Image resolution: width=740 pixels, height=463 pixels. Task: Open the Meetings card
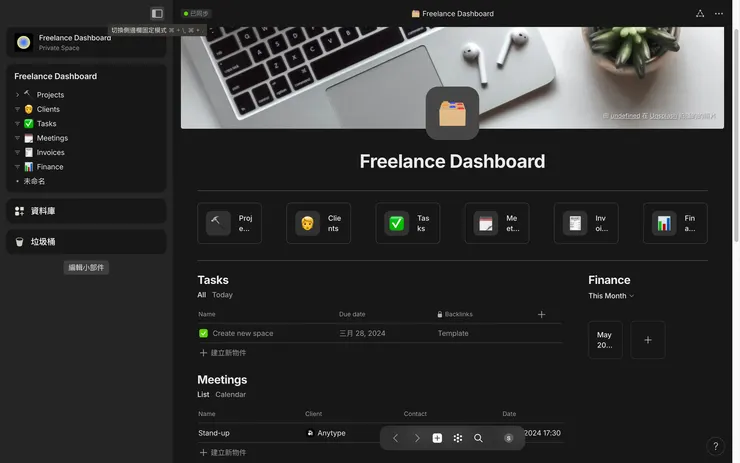(497, 223)
